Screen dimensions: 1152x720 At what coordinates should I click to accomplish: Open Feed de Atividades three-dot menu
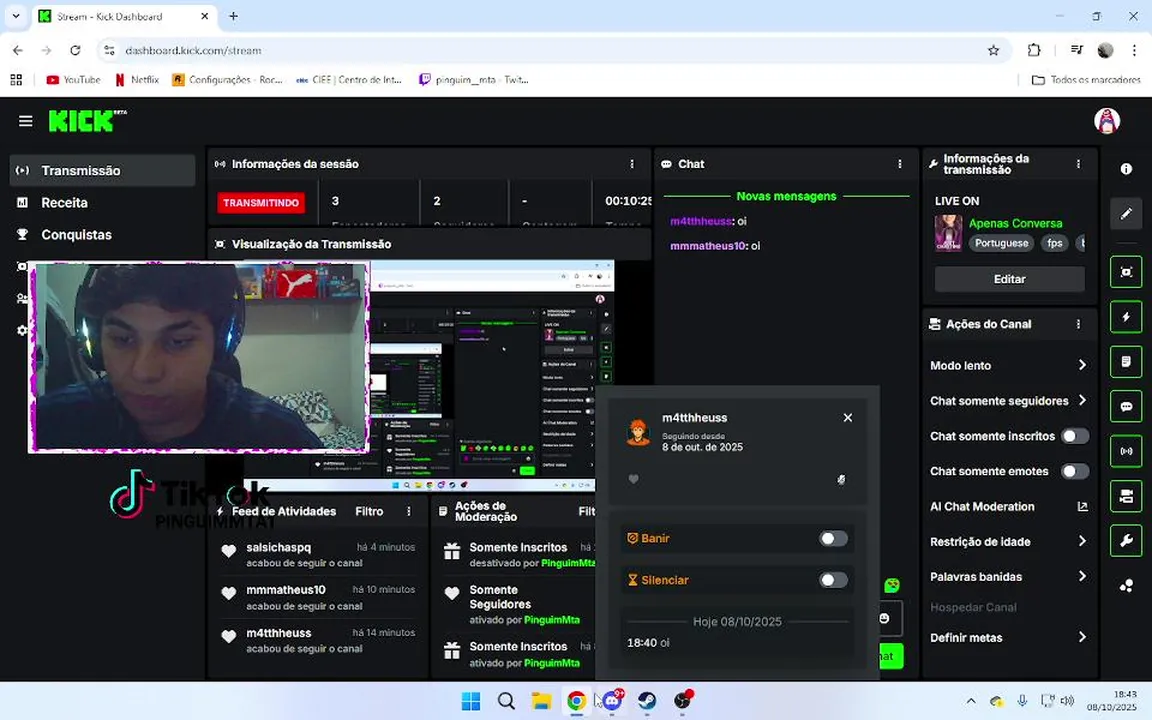point(409,511)
